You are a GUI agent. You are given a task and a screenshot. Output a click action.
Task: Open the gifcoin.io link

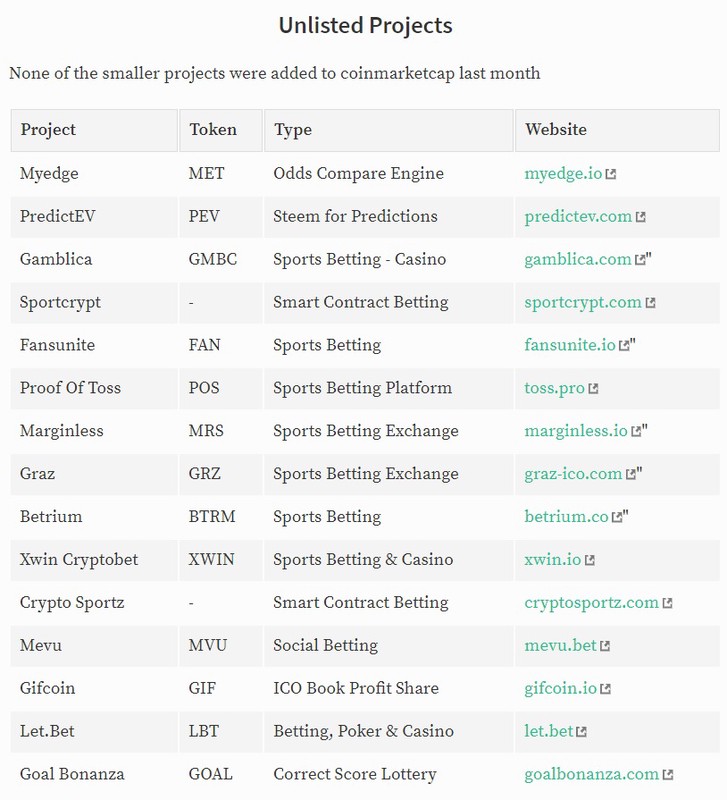pos(561,689)
